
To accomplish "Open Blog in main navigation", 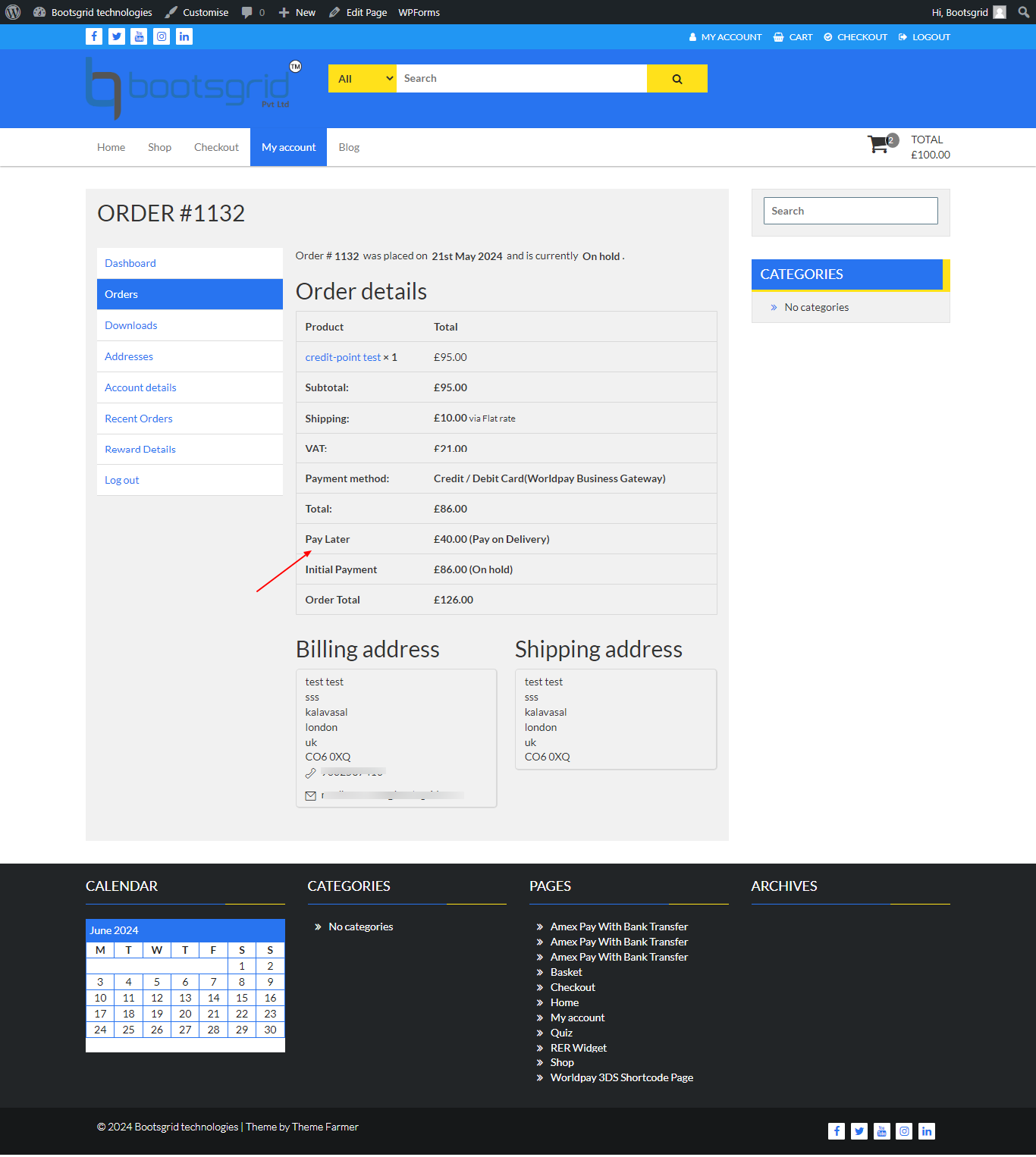I will 349,147.
